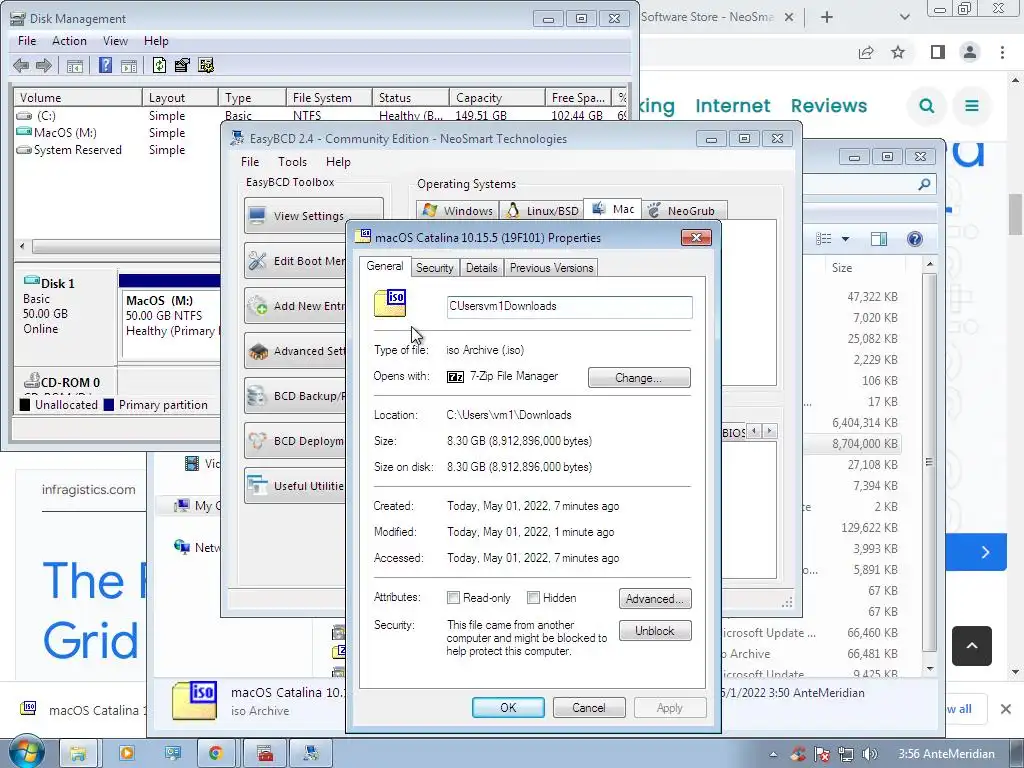Open the Explorer view options dropdown arrow
Image resolution: width=1024 pixels, height=768 pixels.
[x=845, y=239]
